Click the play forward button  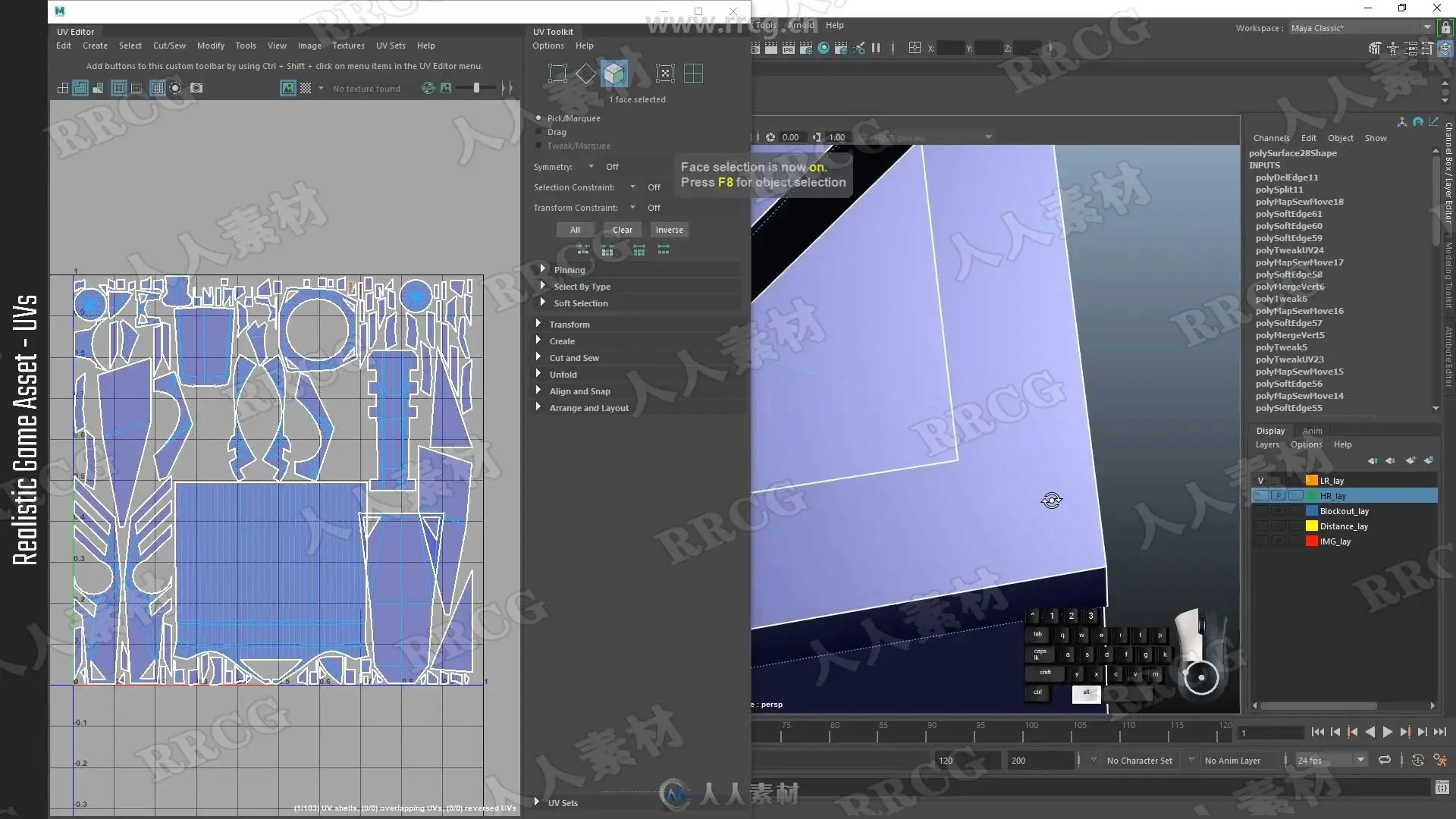(x=1387, y=732)
